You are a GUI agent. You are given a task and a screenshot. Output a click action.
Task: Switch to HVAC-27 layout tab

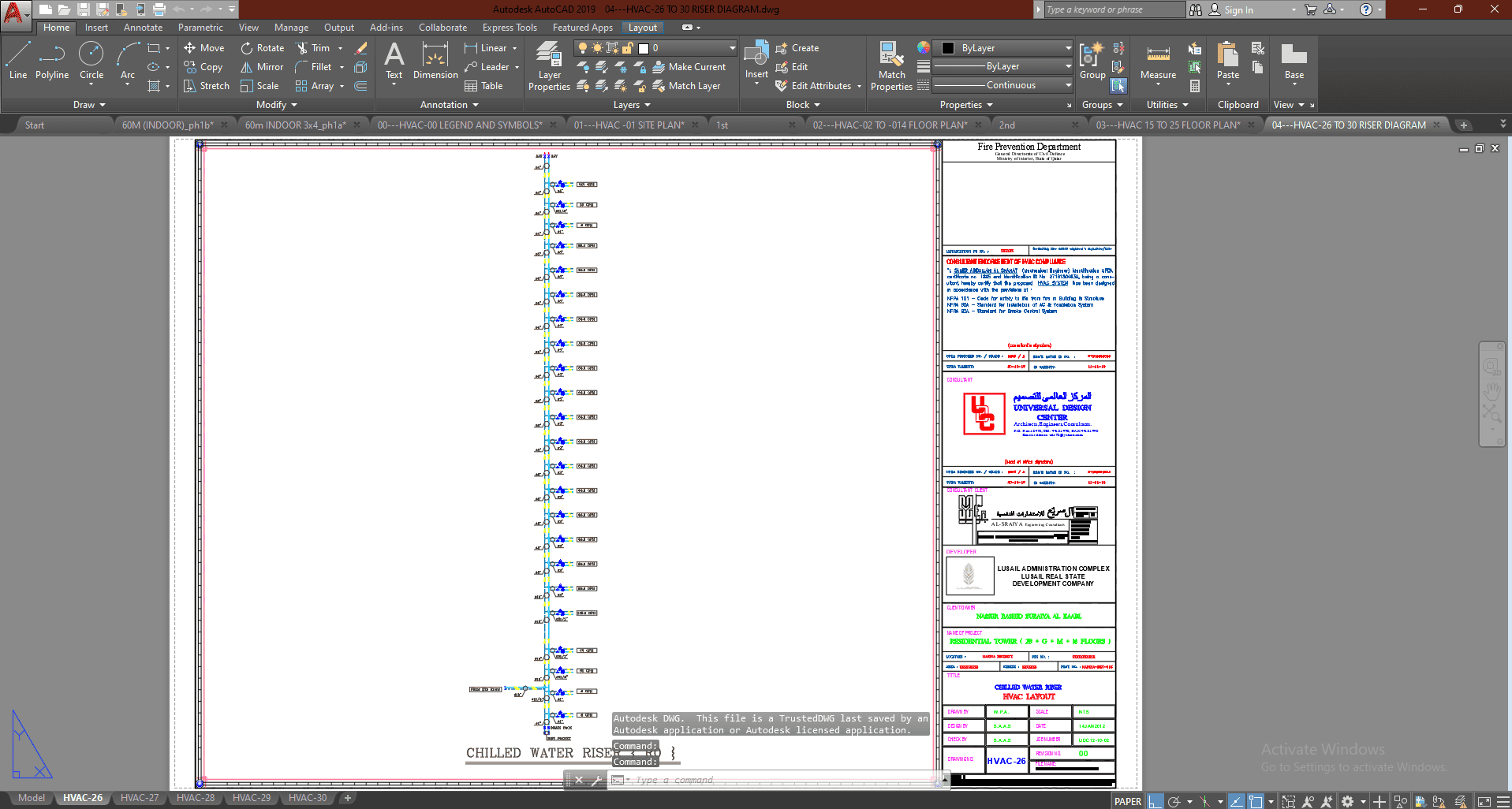(140, 798)
